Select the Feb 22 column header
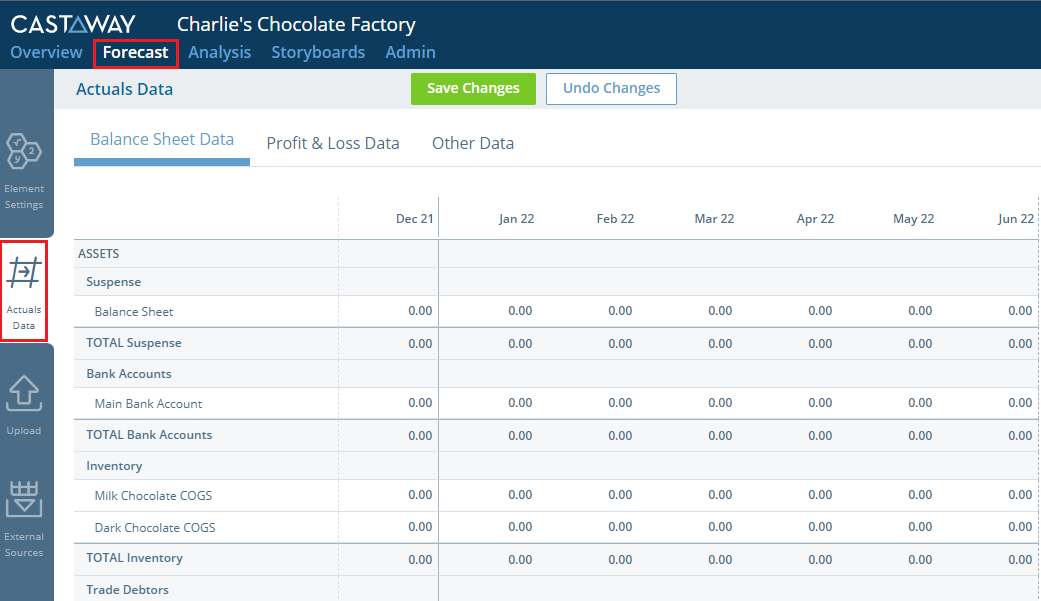1041x601 pixels. [615, 218]
